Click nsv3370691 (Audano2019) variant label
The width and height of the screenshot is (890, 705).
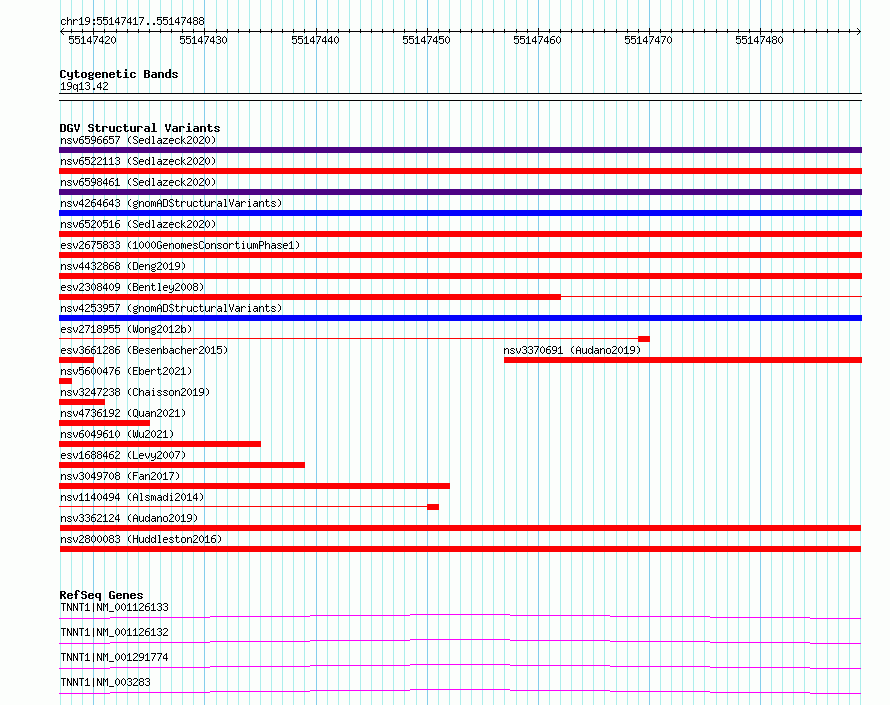pyautogui.click(x=572, y=350)
